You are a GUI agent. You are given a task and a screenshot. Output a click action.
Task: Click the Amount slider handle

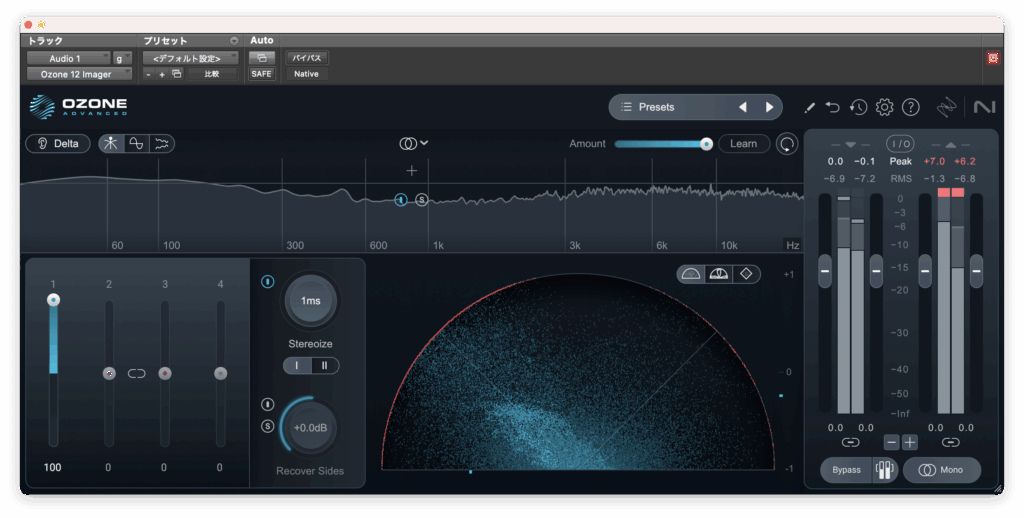[706, 144]
